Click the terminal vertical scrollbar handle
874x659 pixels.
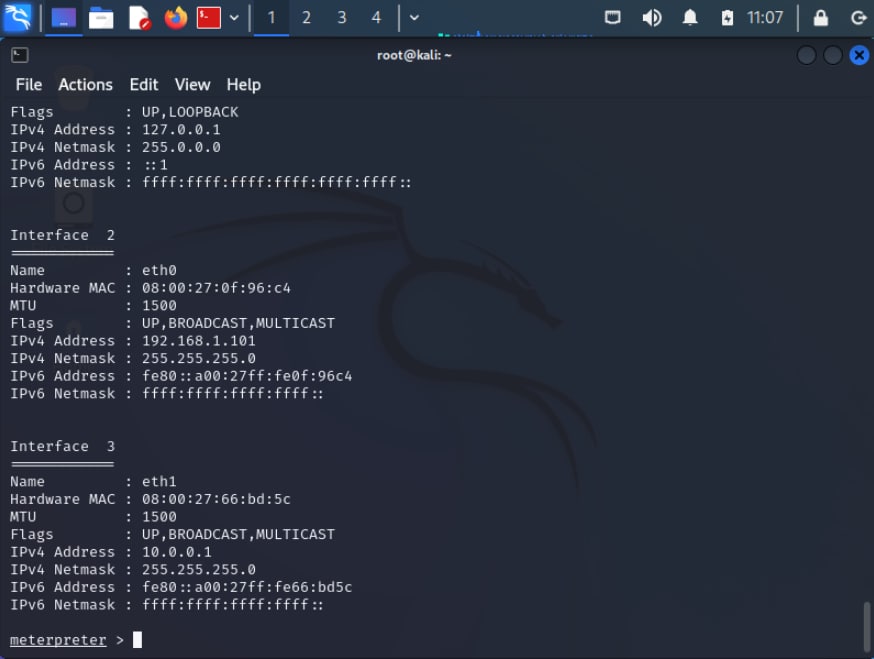[x=867, y=627]
